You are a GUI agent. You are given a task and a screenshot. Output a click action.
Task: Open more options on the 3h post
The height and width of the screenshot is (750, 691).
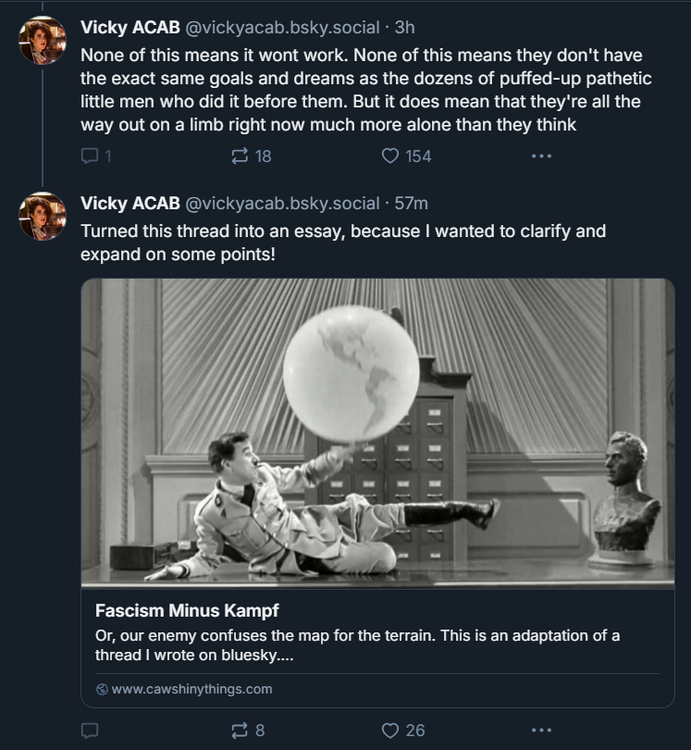(541, 156)
